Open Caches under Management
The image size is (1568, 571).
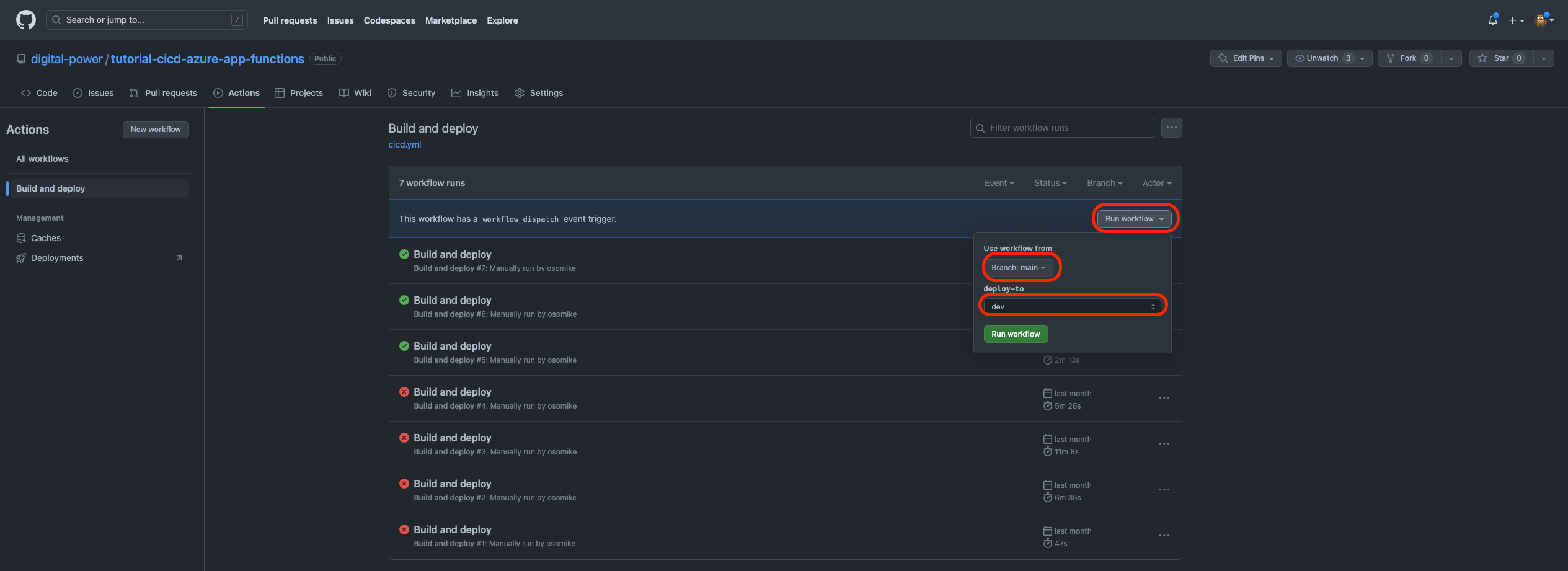click(45, 238)
